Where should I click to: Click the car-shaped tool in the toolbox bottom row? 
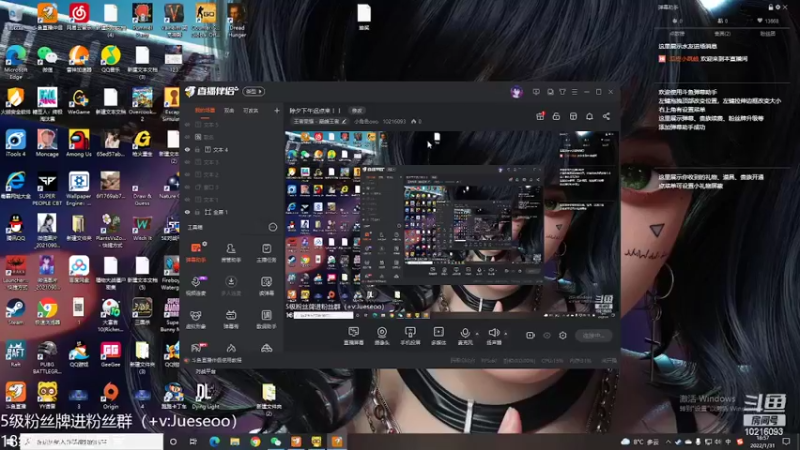pyautogui.click(x=266, y=348)
